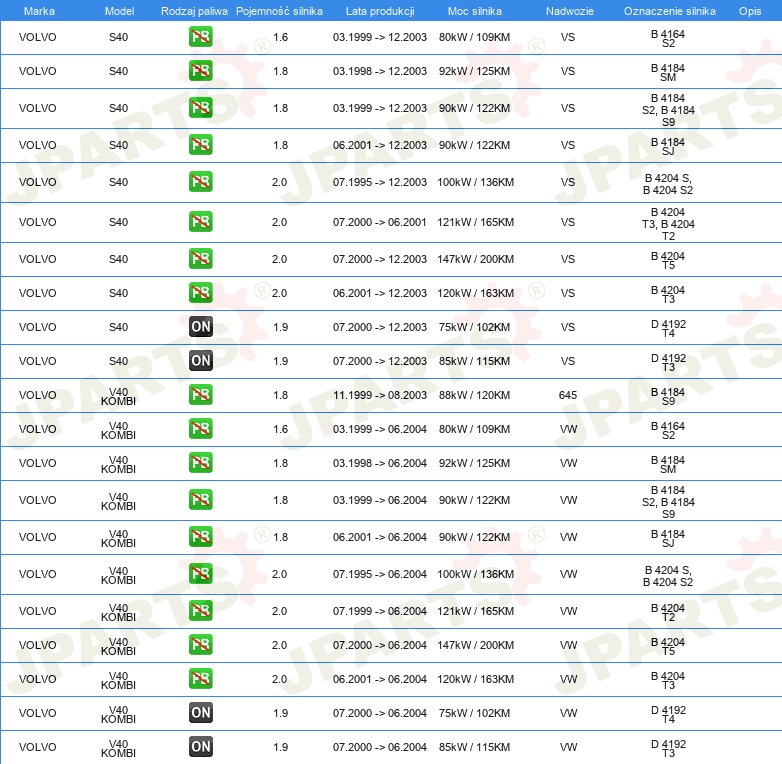Viewport: 782px width, 764px height.
Task: Click the ON diesel icon for V40 Kombi 75kW / 102KM
Action: coord(200,713)
